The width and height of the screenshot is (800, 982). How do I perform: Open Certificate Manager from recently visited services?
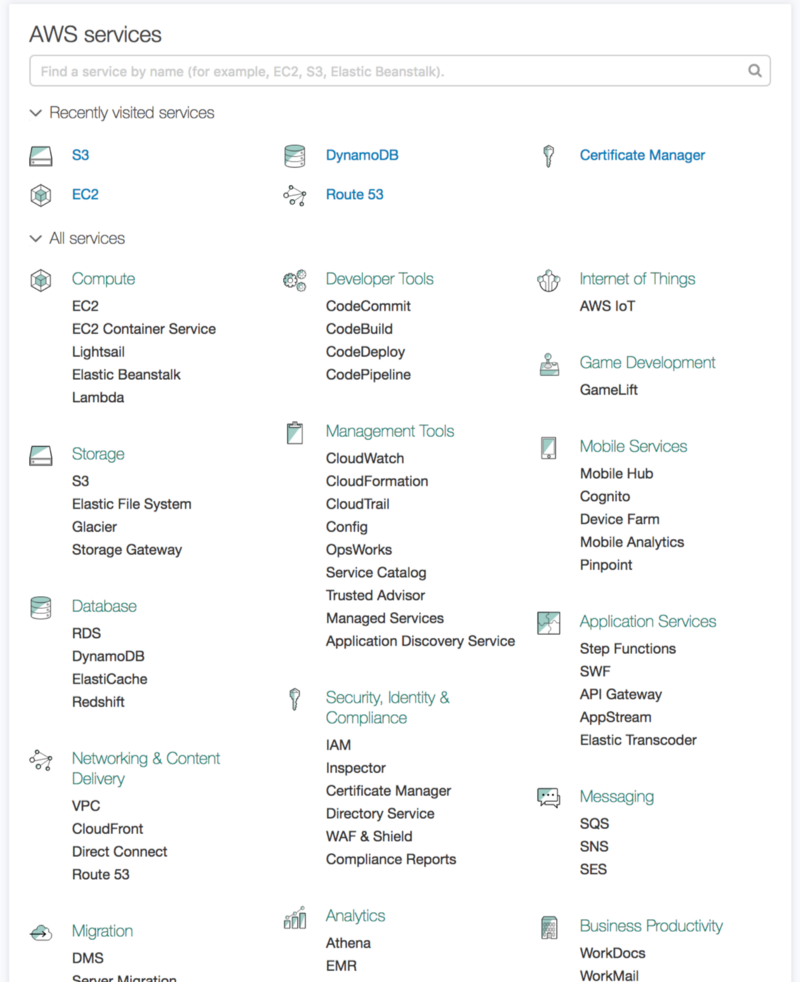pyautogui.click(x=642, y=155)
